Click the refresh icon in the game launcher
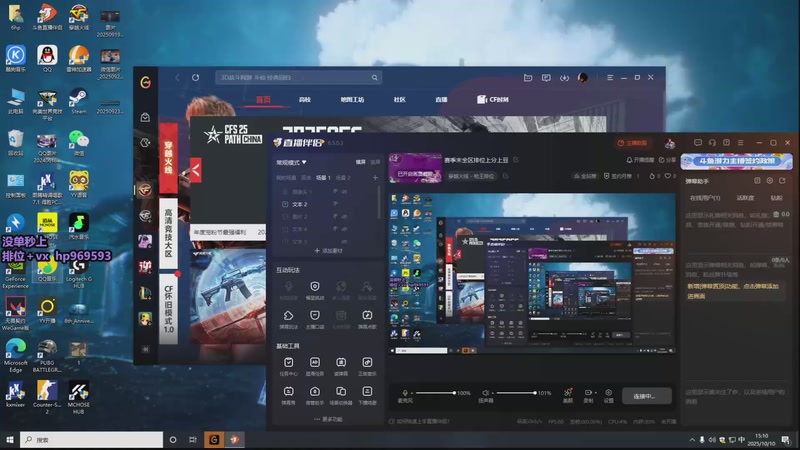The height and width of the screenshot is (450, 800). point(195,78)
